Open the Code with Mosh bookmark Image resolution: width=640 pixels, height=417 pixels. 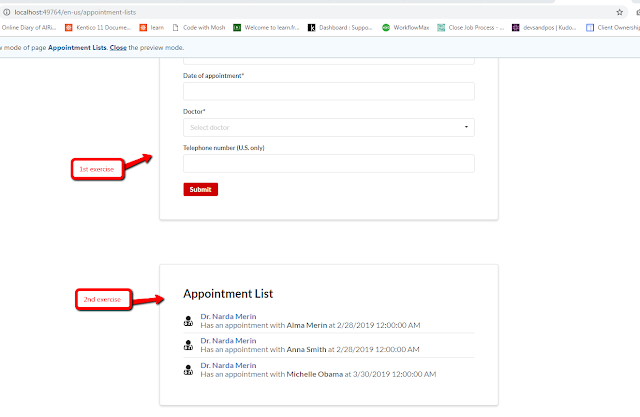click(199, 27)
